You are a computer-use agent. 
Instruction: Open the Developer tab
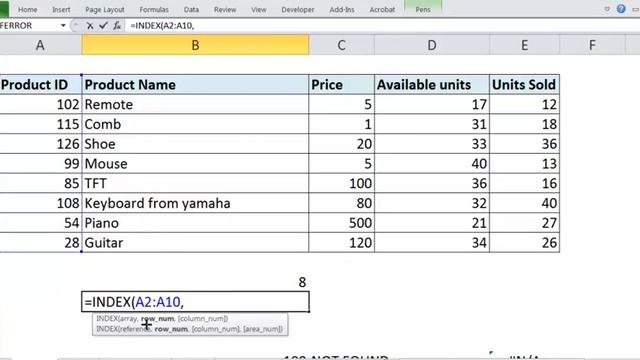298,9
